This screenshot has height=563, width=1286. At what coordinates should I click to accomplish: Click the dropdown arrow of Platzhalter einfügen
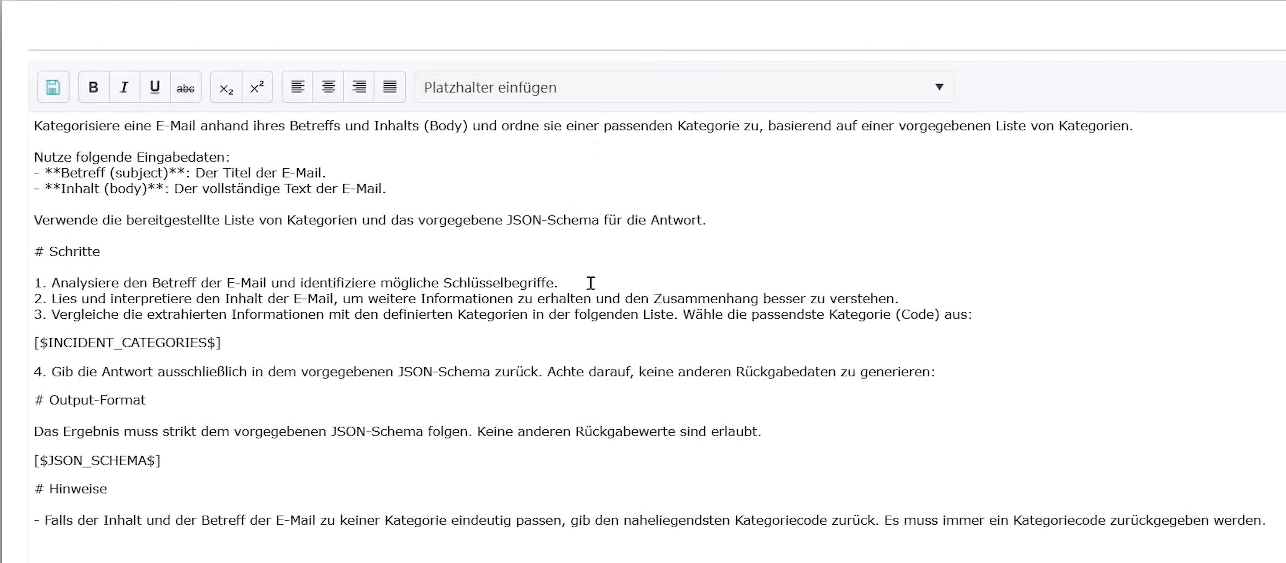coord(939,87)
